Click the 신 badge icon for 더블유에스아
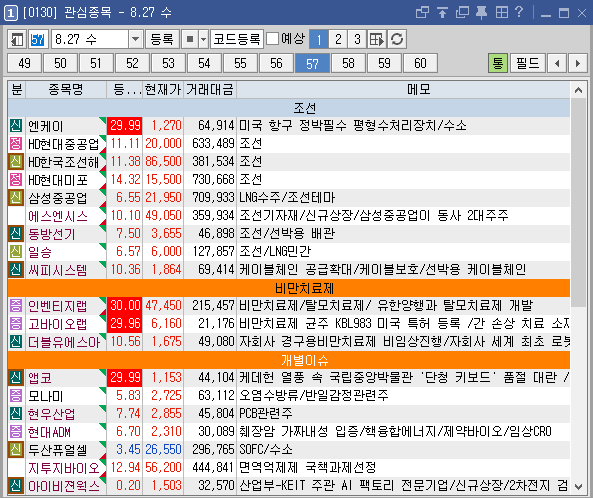Viewport: 593px width, 498px height. [16, 341]
